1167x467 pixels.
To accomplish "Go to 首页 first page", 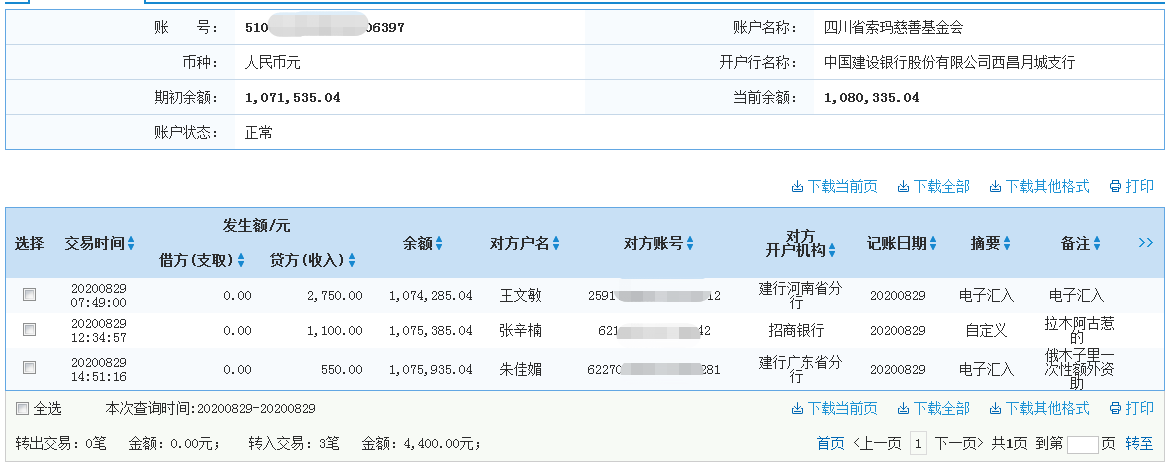I will 831,444.
